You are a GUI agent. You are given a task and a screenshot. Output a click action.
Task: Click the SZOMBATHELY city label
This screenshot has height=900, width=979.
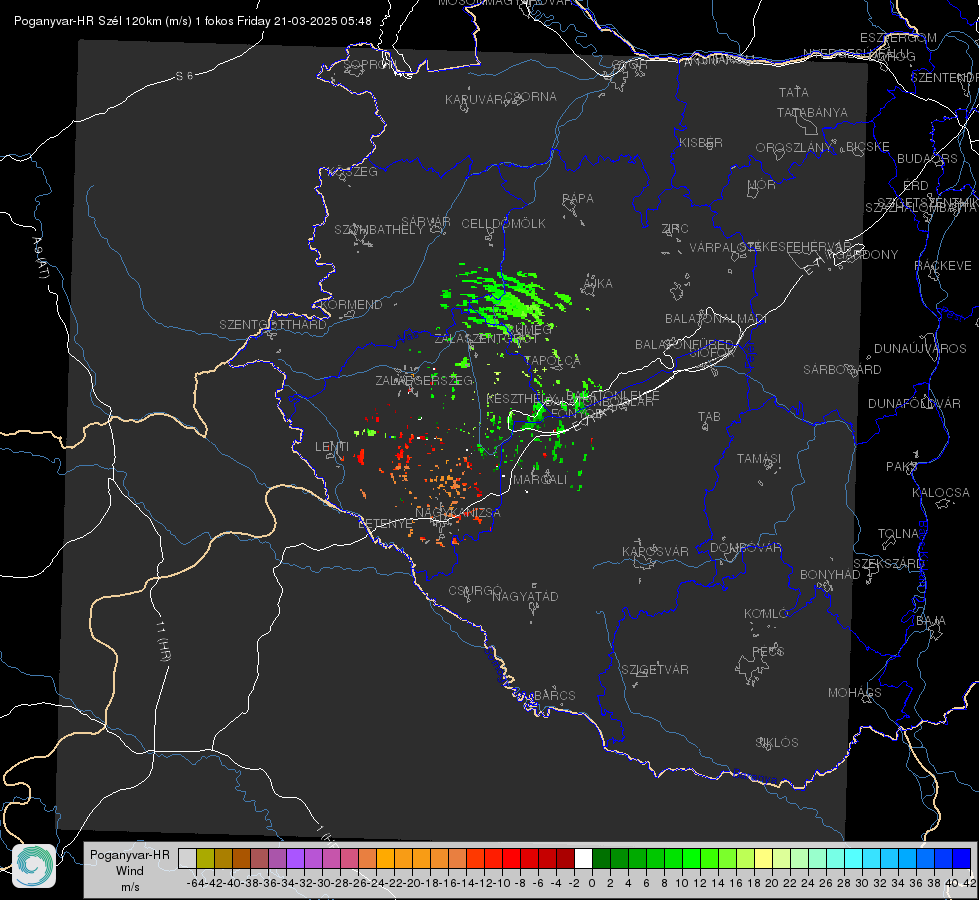(x=379, y=230)
